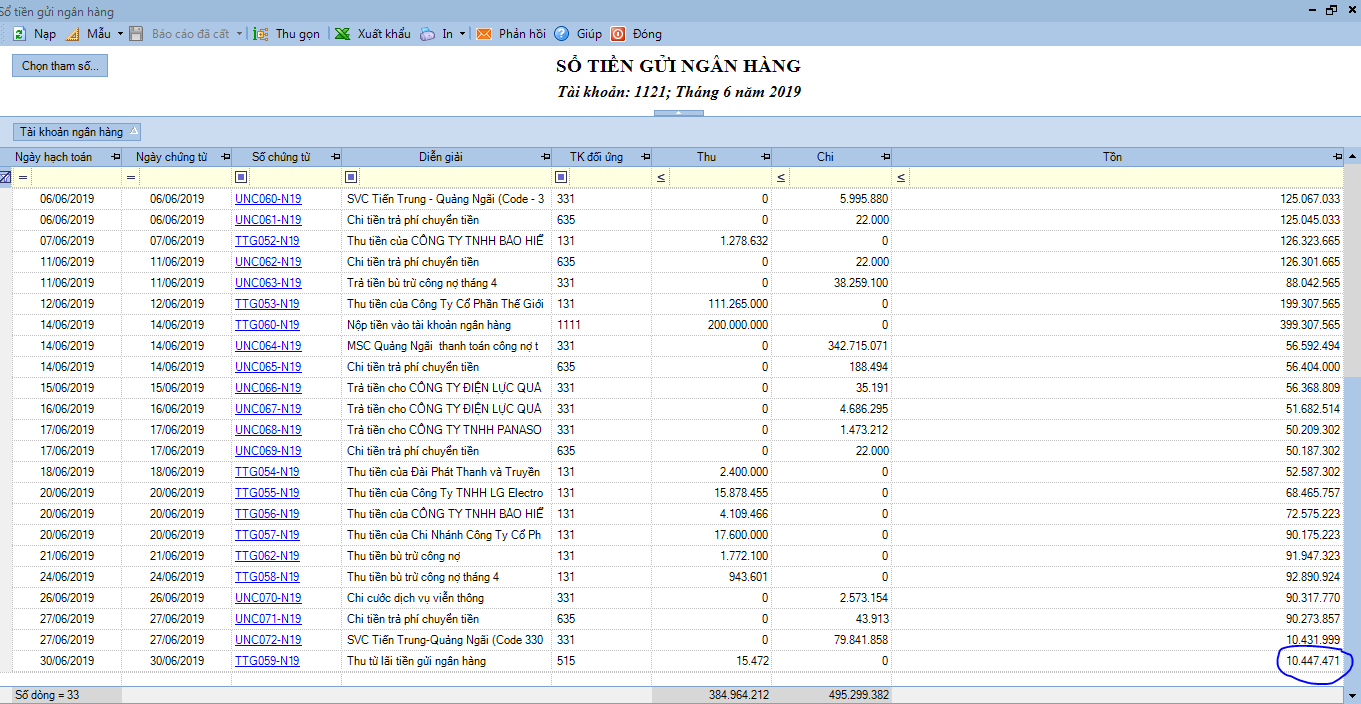
Task: Open voucher link TTG059-N19
Action: click(x=267, y=661)
